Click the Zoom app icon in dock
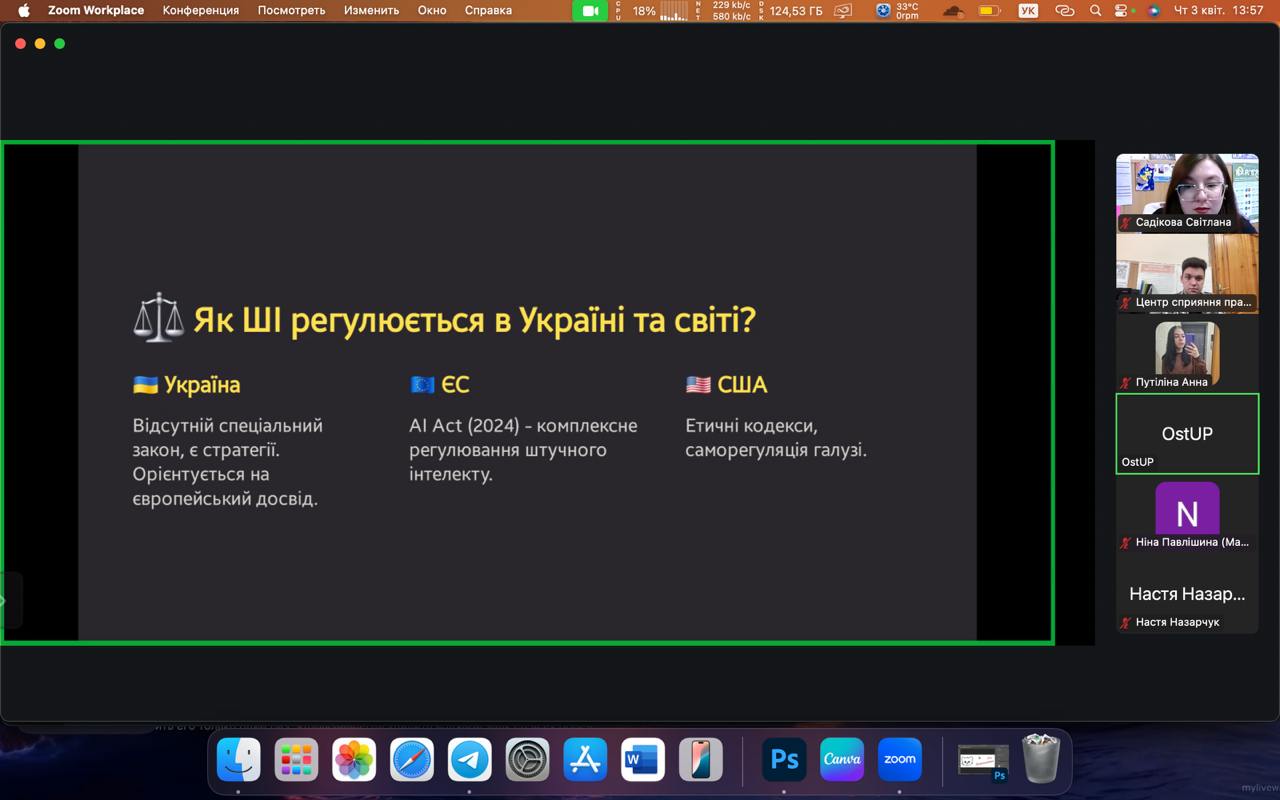The height and width of the screenshot is (800, 1280). [x=900, y=760]
